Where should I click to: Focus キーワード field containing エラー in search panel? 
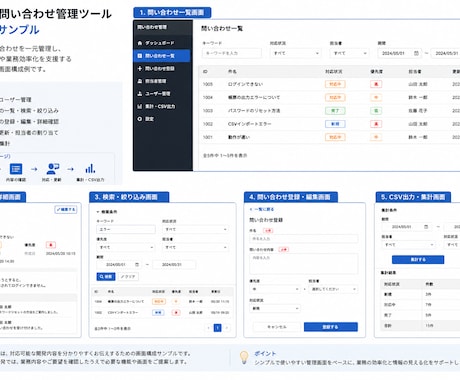[126, 229]
